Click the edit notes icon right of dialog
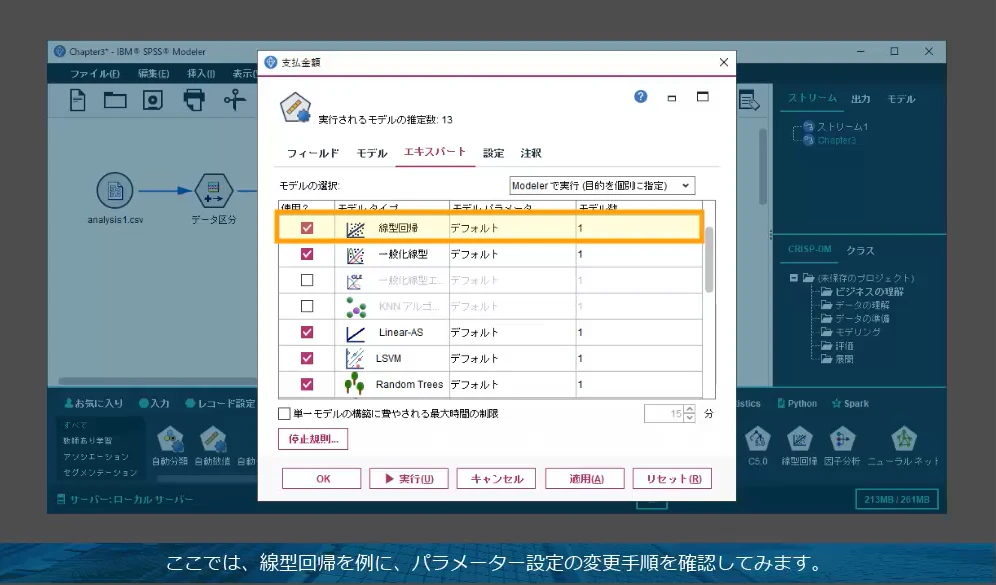996x585 pixels. pos(750,100)
